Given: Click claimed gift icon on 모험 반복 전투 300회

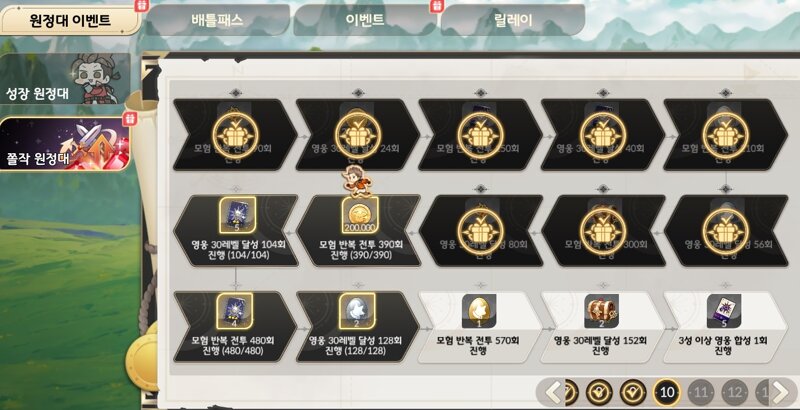Looking at the screenshot, I should pyautogui.click(x=603, y=231).
